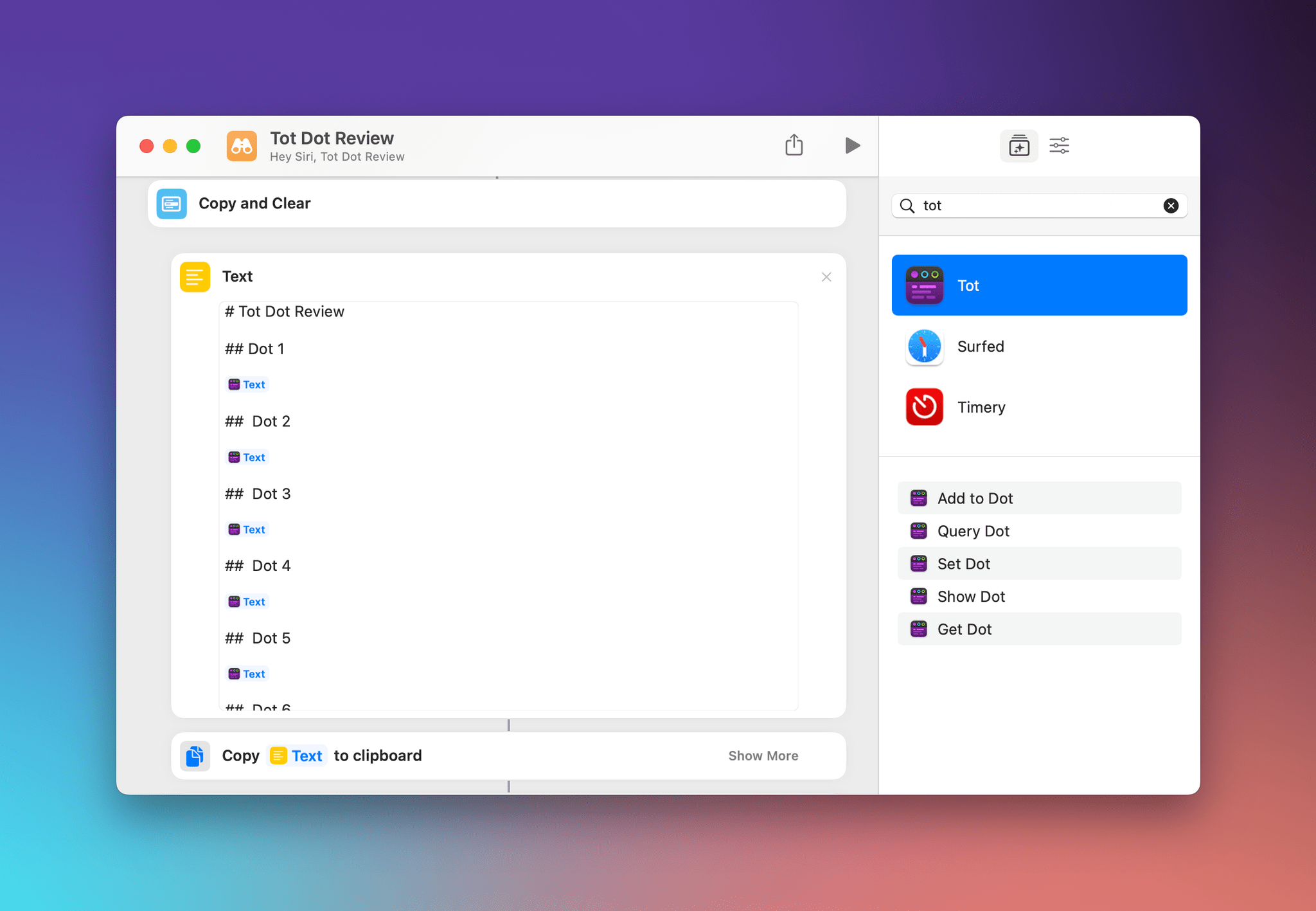Click the "## Dot 5" line

pyautogui.click(x=258, y=638)
